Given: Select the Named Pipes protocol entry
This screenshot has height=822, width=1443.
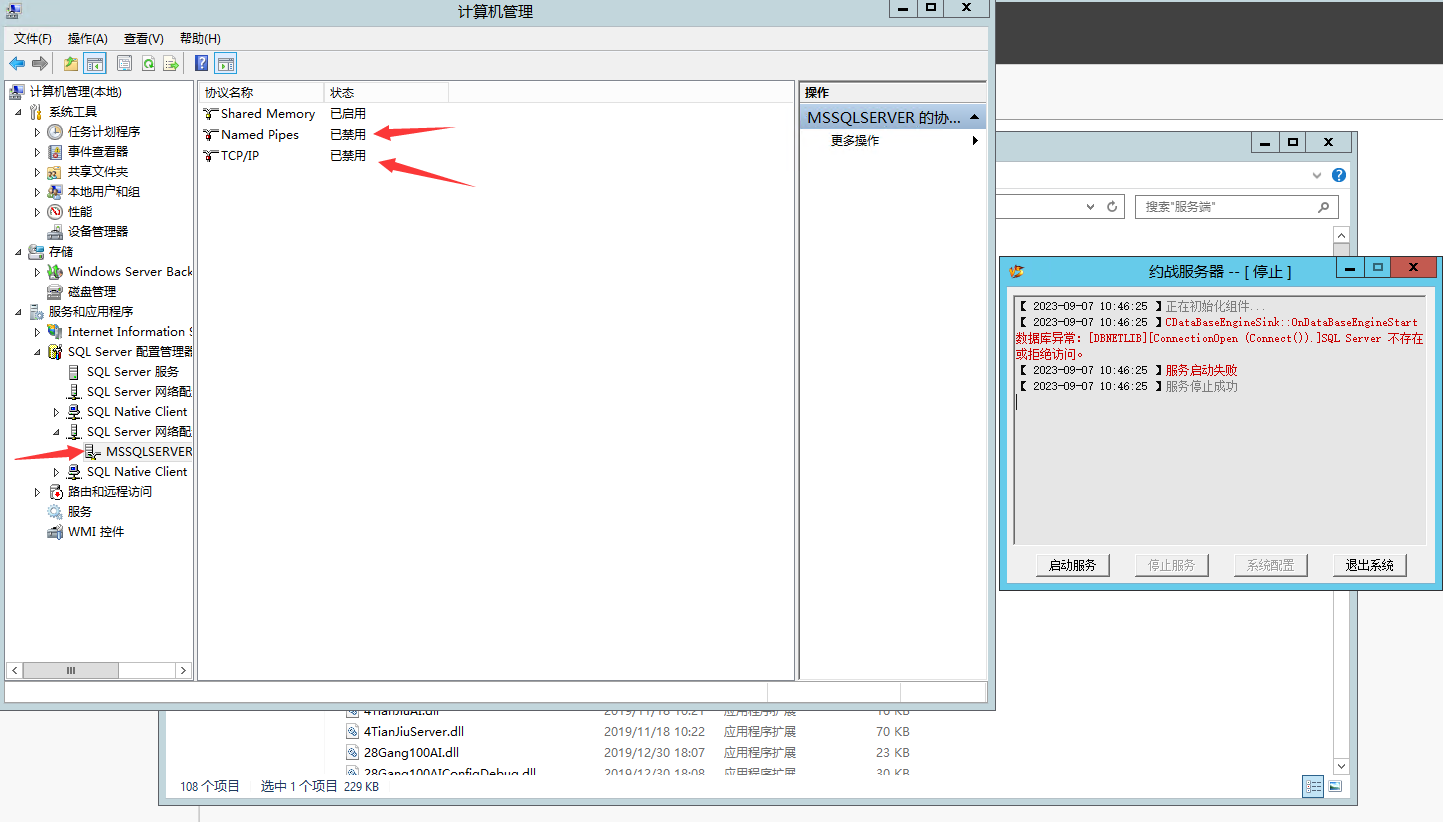Looking at the screenshot, I should tap(259, 135).
